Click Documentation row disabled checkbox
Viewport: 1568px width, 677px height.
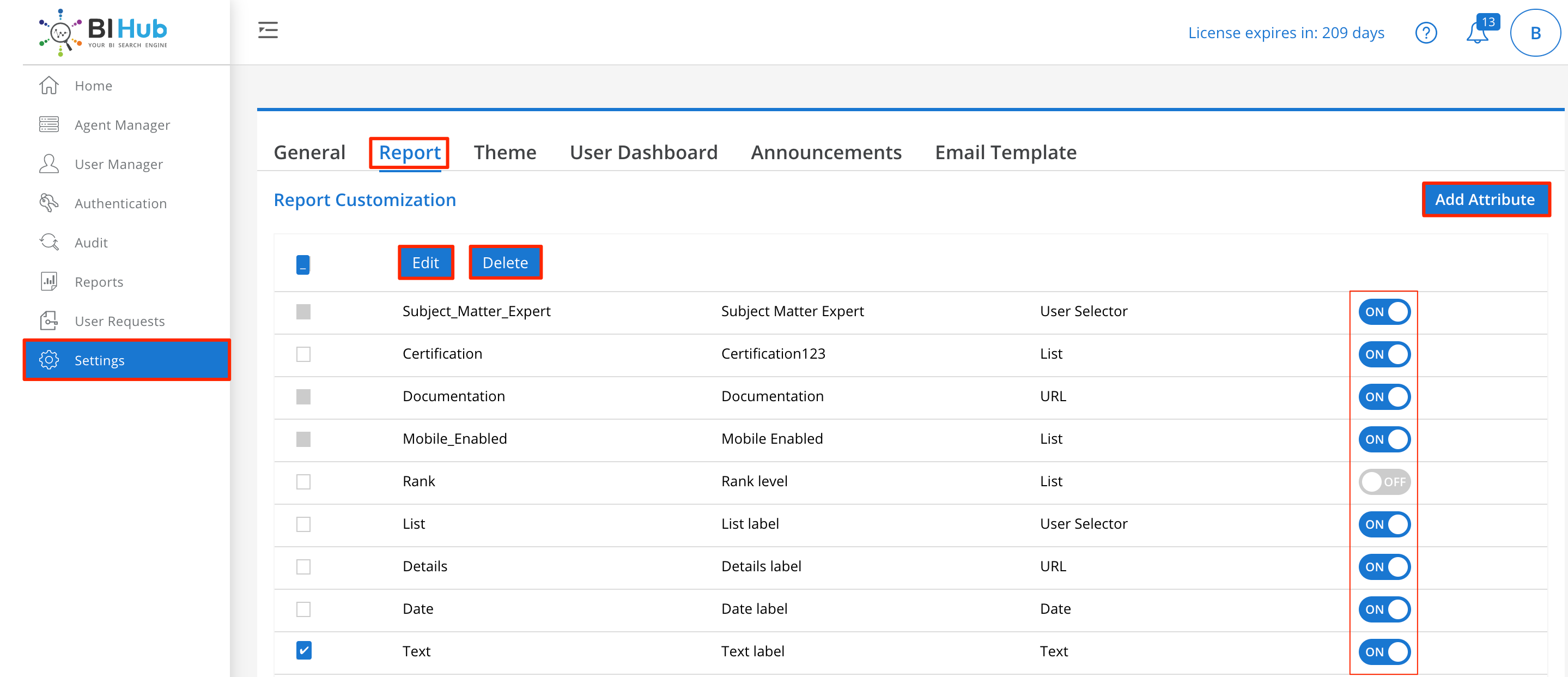303,397
